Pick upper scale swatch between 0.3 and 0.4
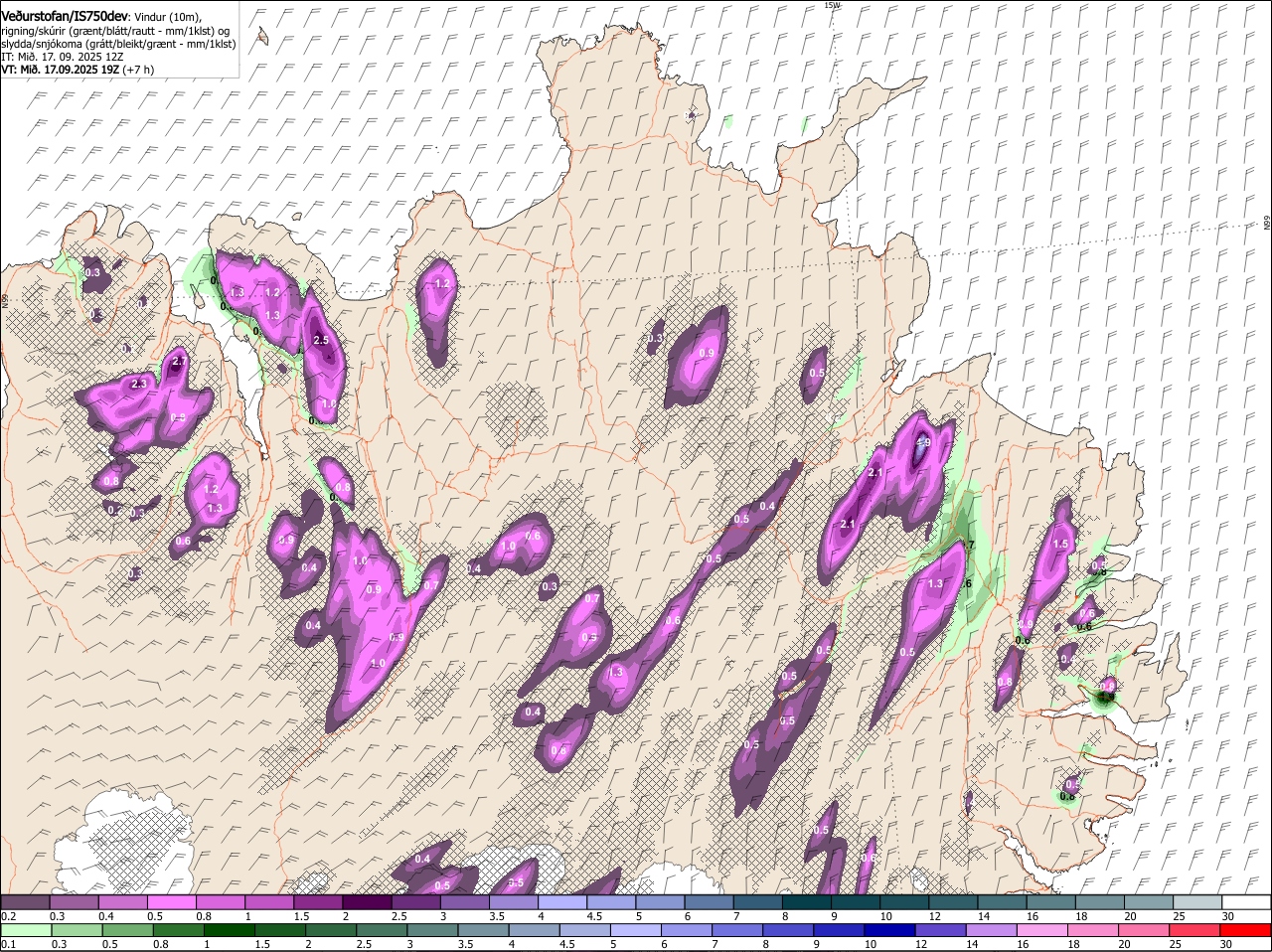Viewport: 1272px width, 952px height. pos(75,902)
